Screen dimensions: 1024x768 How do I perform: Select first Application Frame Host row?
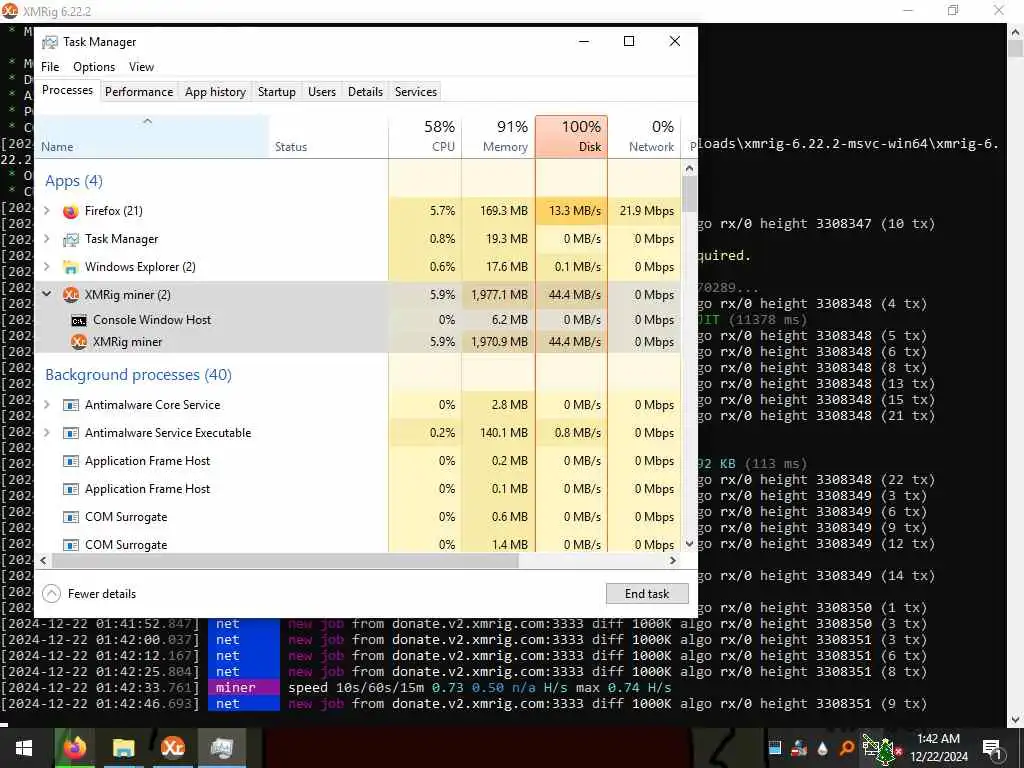(358, 461)
